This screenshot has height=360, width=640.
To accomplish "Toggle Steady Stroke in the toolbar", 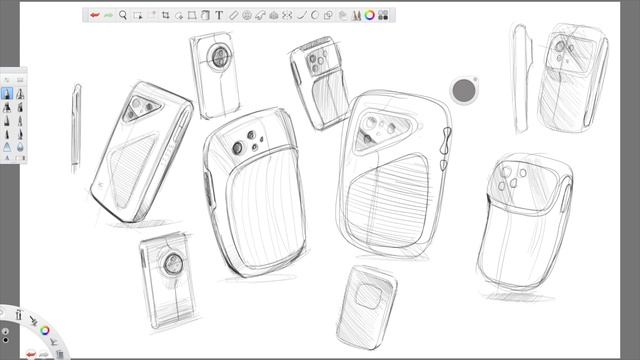I will point(302,16).
